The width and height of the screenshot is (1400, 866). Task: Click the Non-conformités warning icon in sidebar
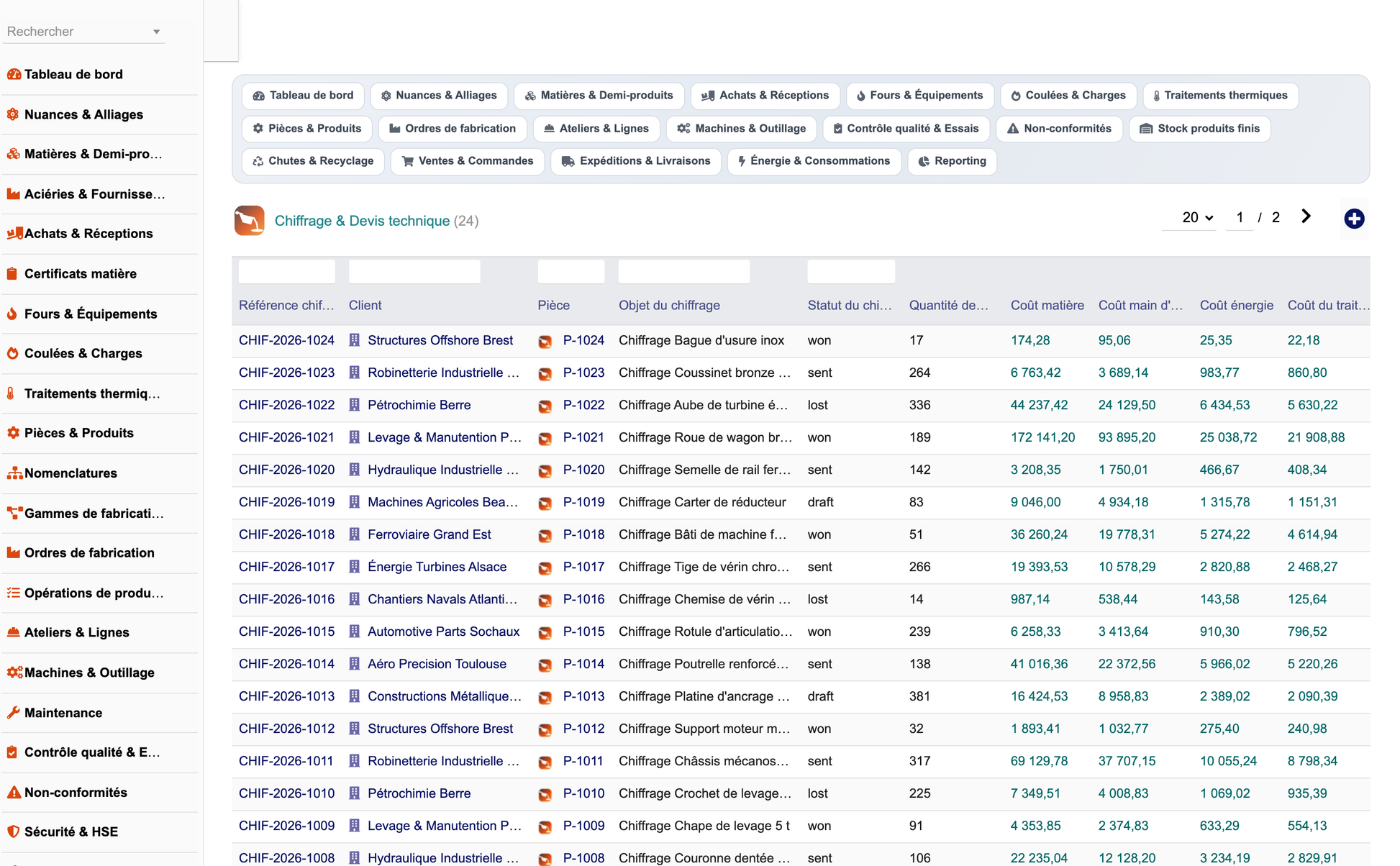pos(14,793)
